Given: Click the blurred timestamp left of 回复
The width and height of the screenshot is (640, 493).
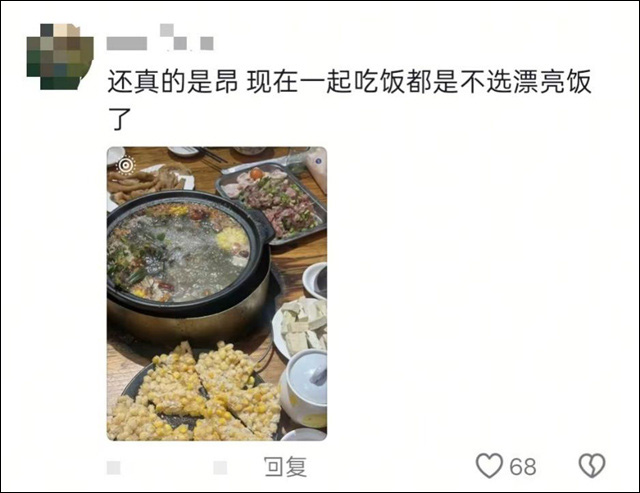Looking at the screenshot, I should click(x=113, y=468).
